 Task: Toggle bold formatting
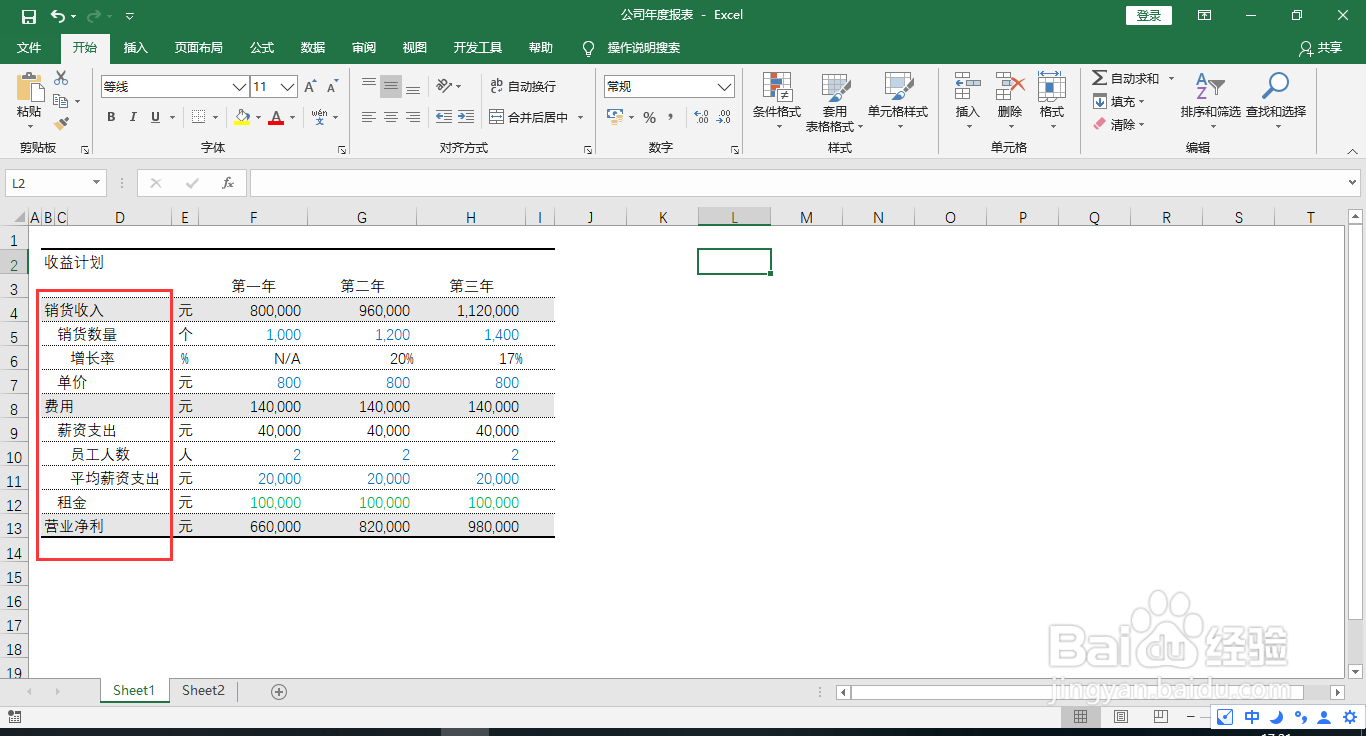[111, 117]
